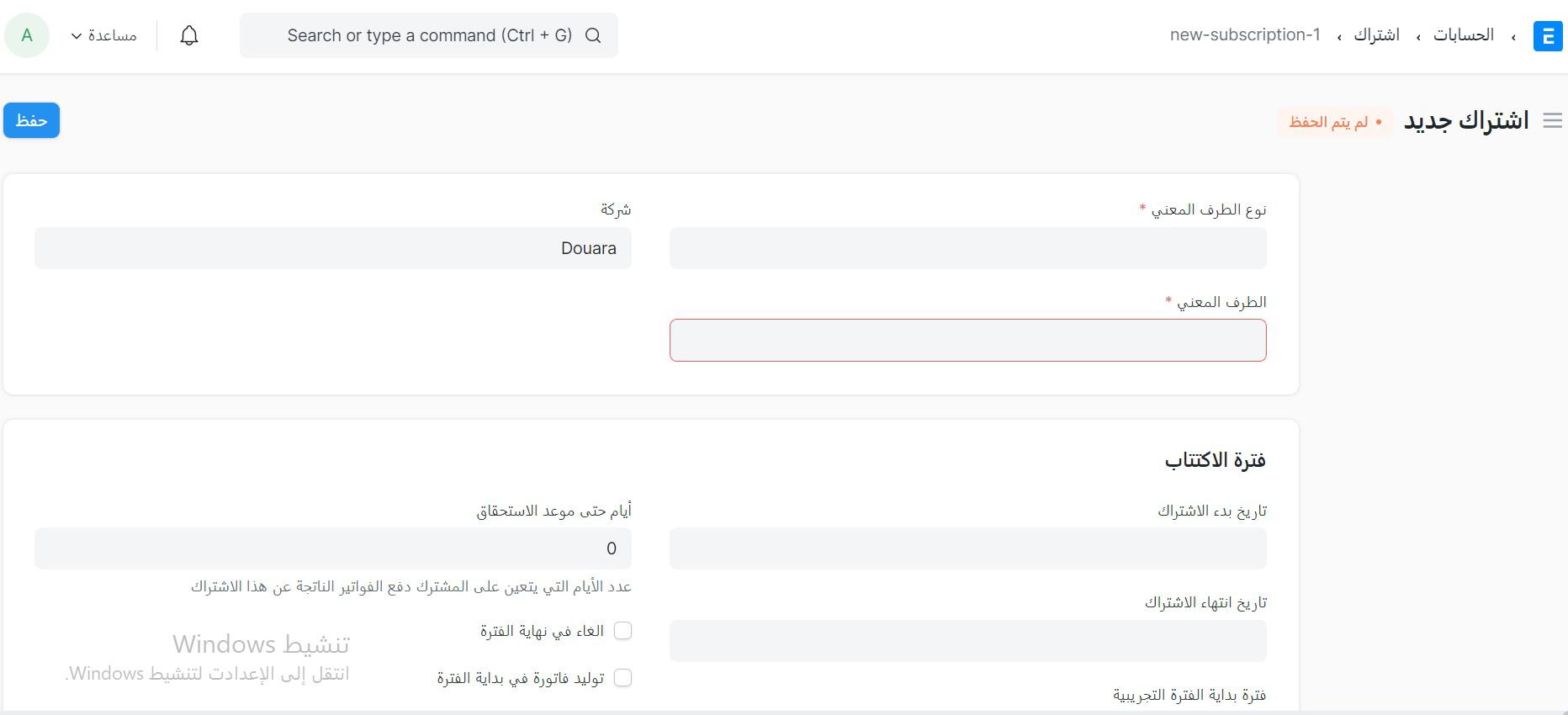Click فترة الاكتتاب section heading
Viewport: 1568px width, 715px height.
(1216, 460)
